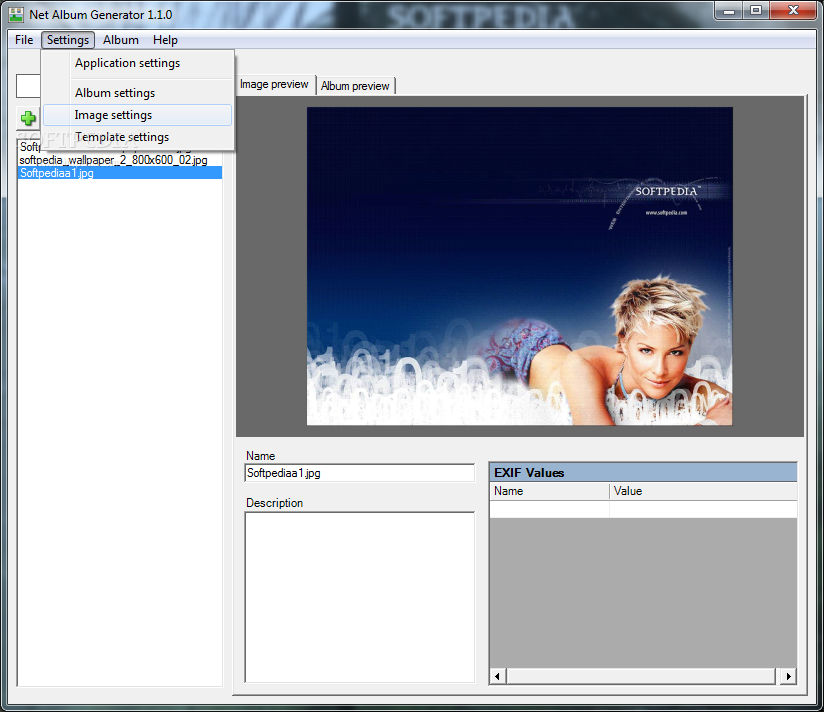Click the green plus add-image icon
The width and height of the screenshot is (824, 712).
[28, 118]
